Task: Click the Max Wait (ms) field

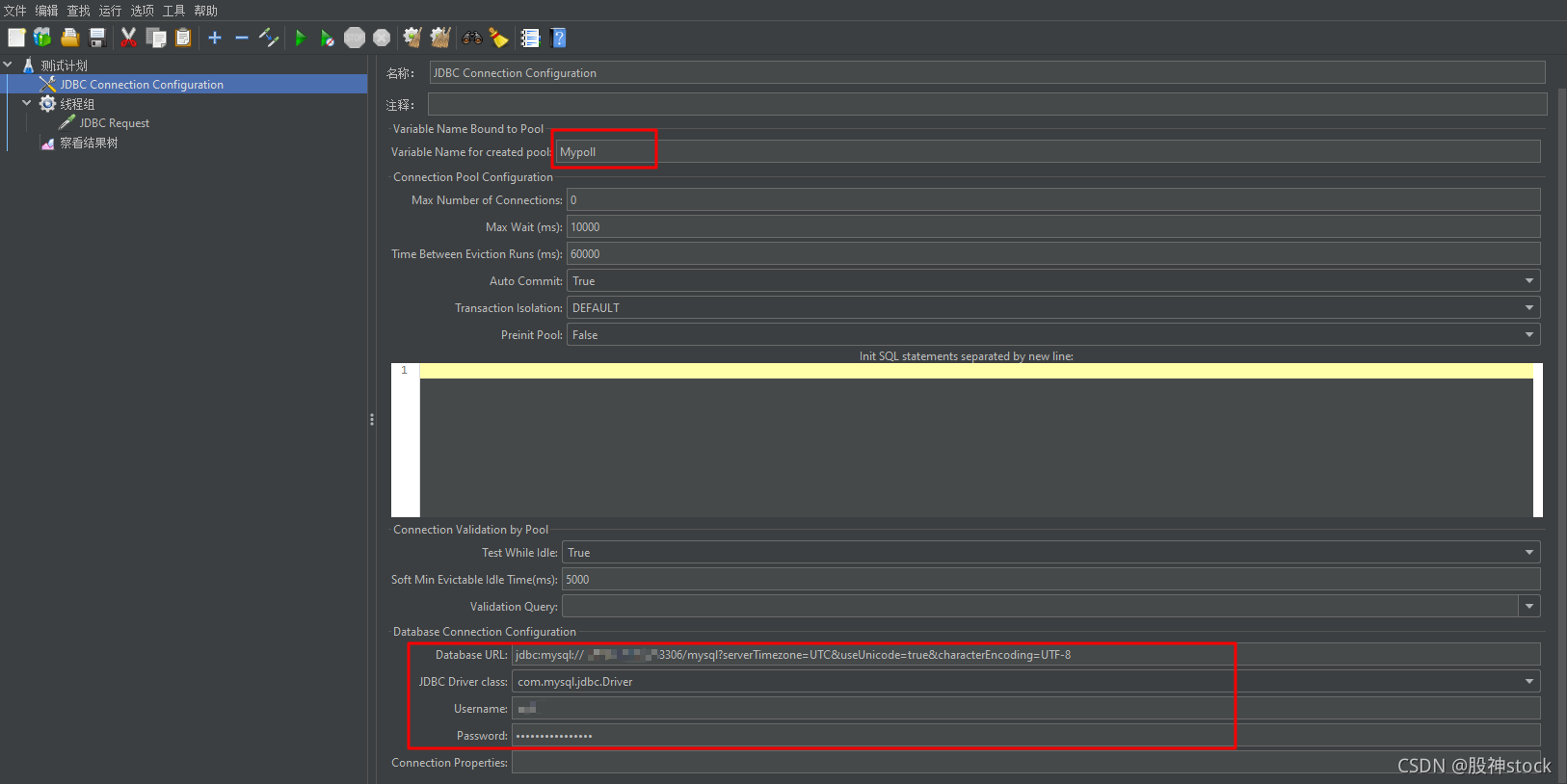Action: coord(1053,227)
